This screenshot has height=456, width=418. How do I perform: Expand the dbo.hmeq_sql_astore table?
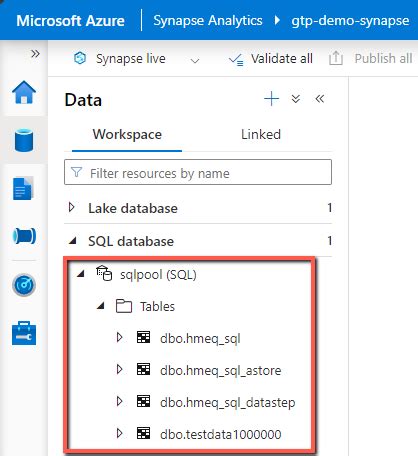(120, 369)
